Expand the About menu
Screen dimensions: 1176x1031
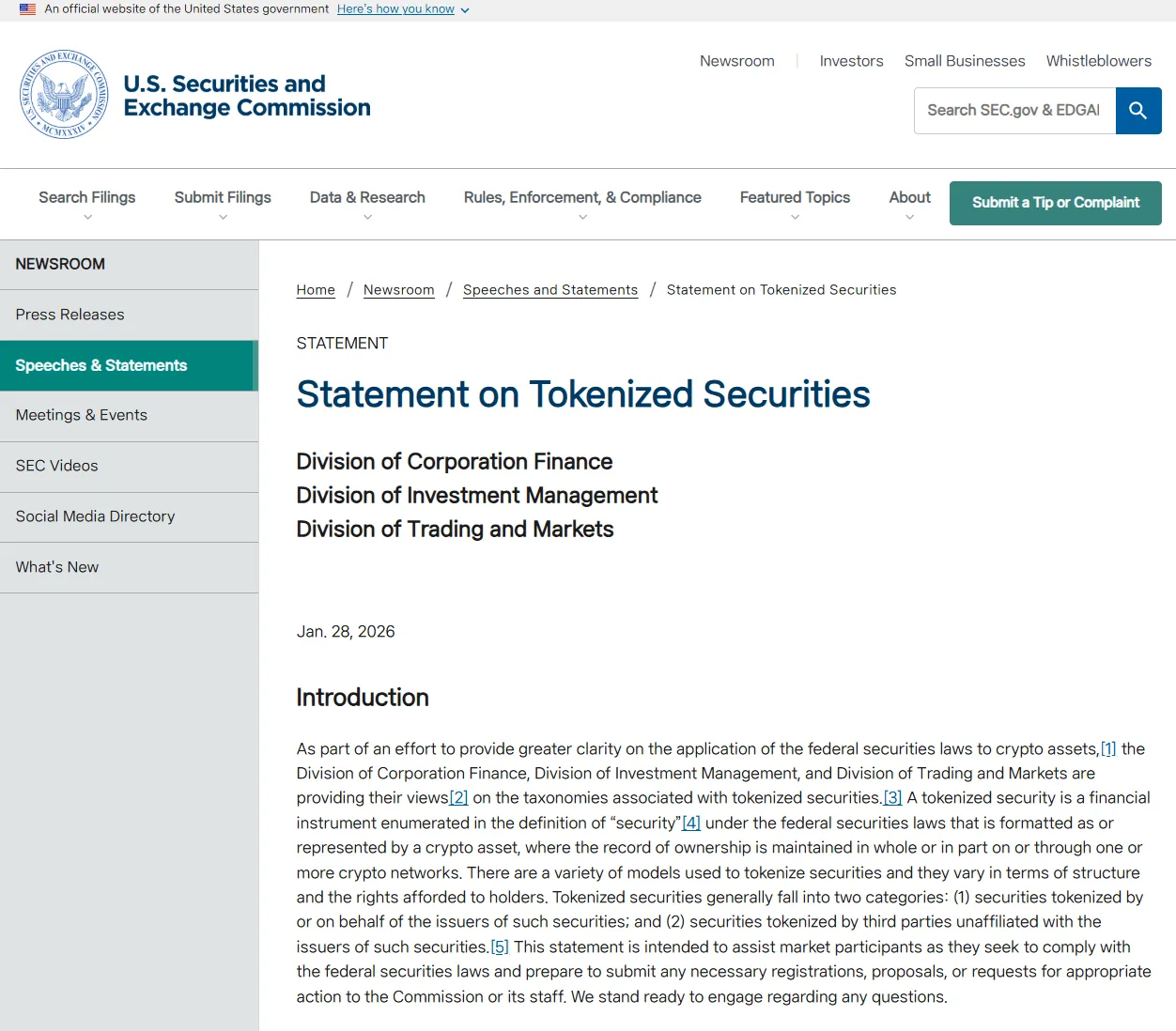909,203
